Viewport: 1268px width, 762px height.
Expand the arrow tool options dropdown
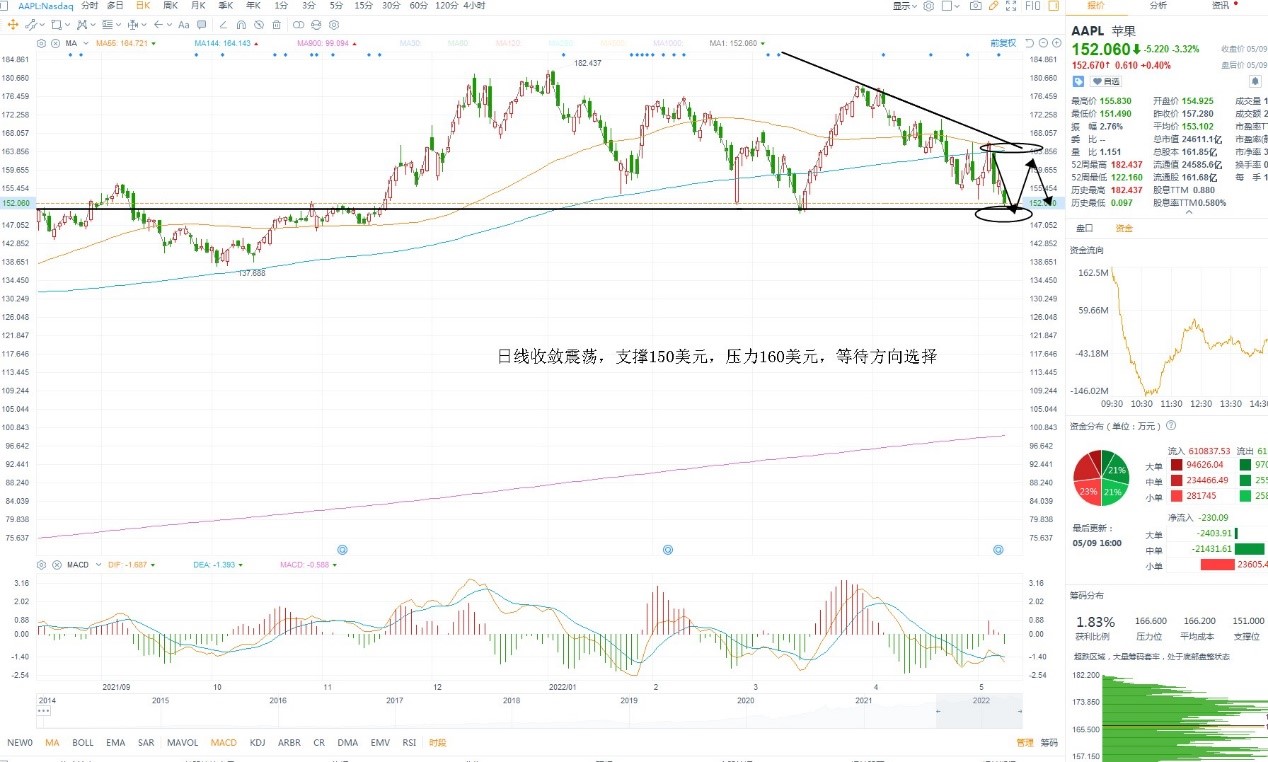click(169, 24)
